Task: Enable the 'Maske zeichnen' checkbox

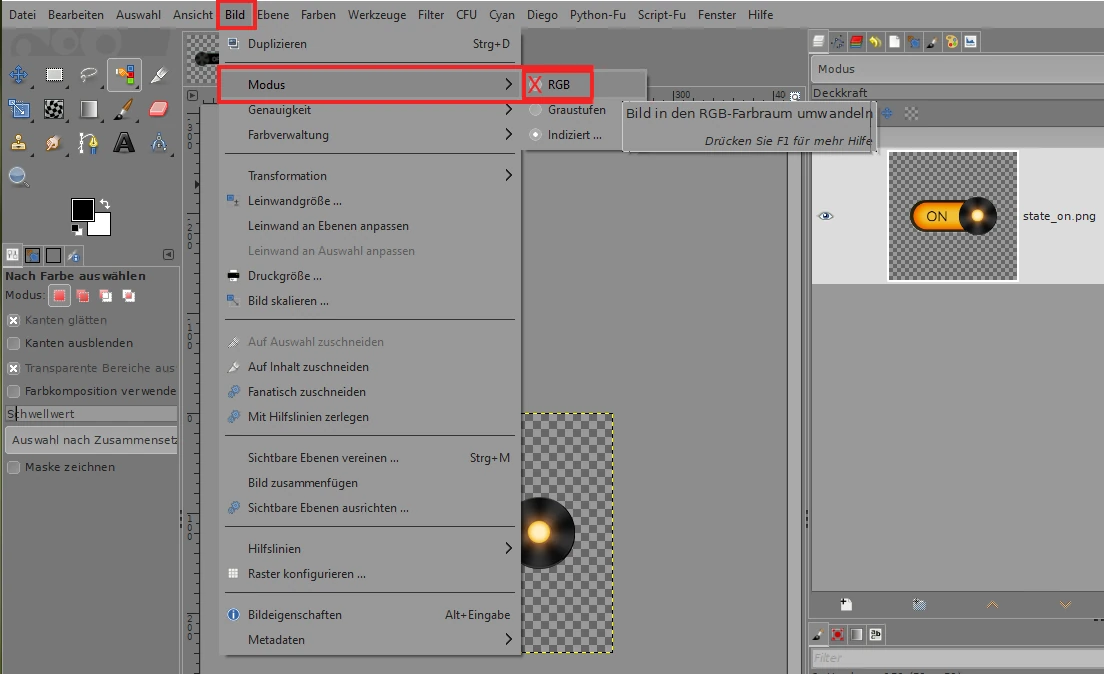Action: [x=14, y=467]
